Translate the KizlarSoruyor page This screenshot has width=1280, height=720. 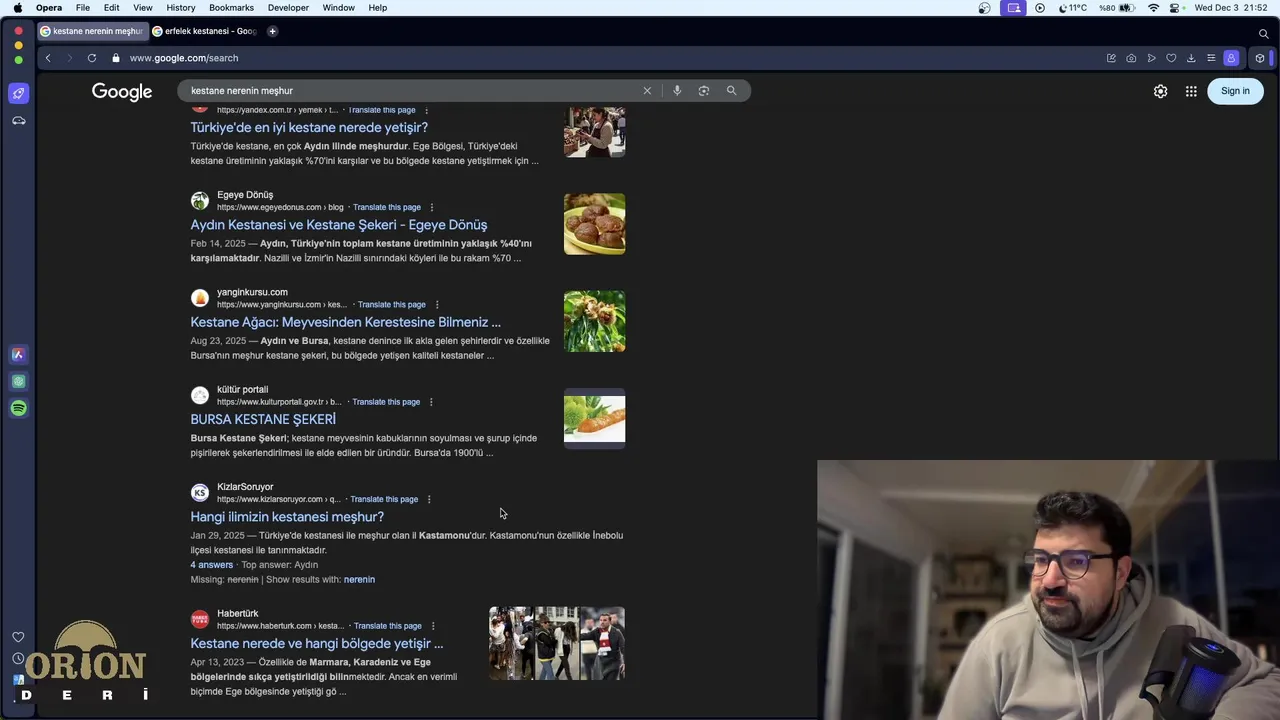click(384, 499)
